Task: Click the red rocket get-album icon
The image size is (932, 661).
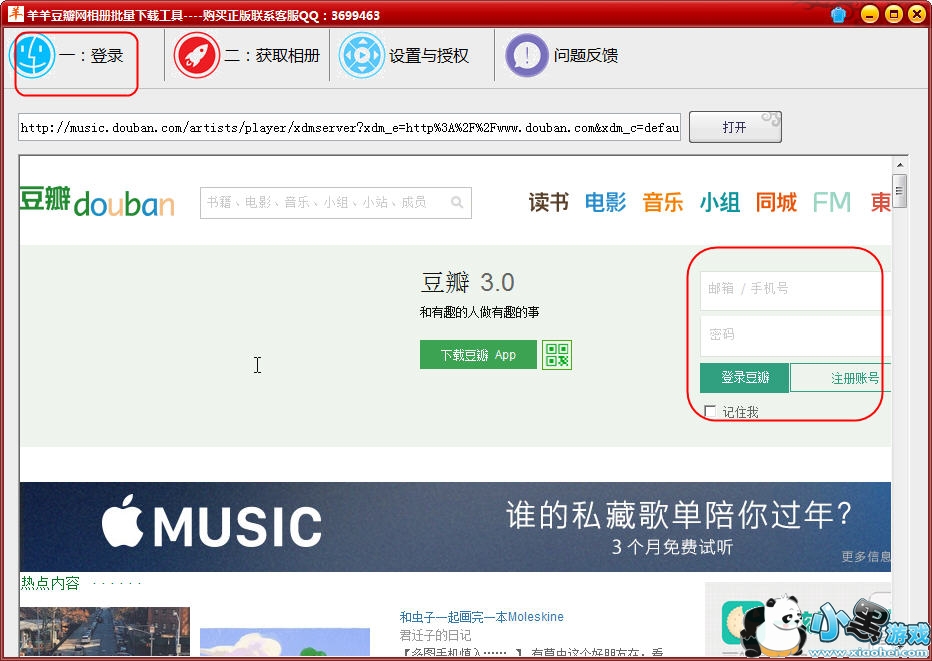Action: pyautogui.click(x=196, y=56)
